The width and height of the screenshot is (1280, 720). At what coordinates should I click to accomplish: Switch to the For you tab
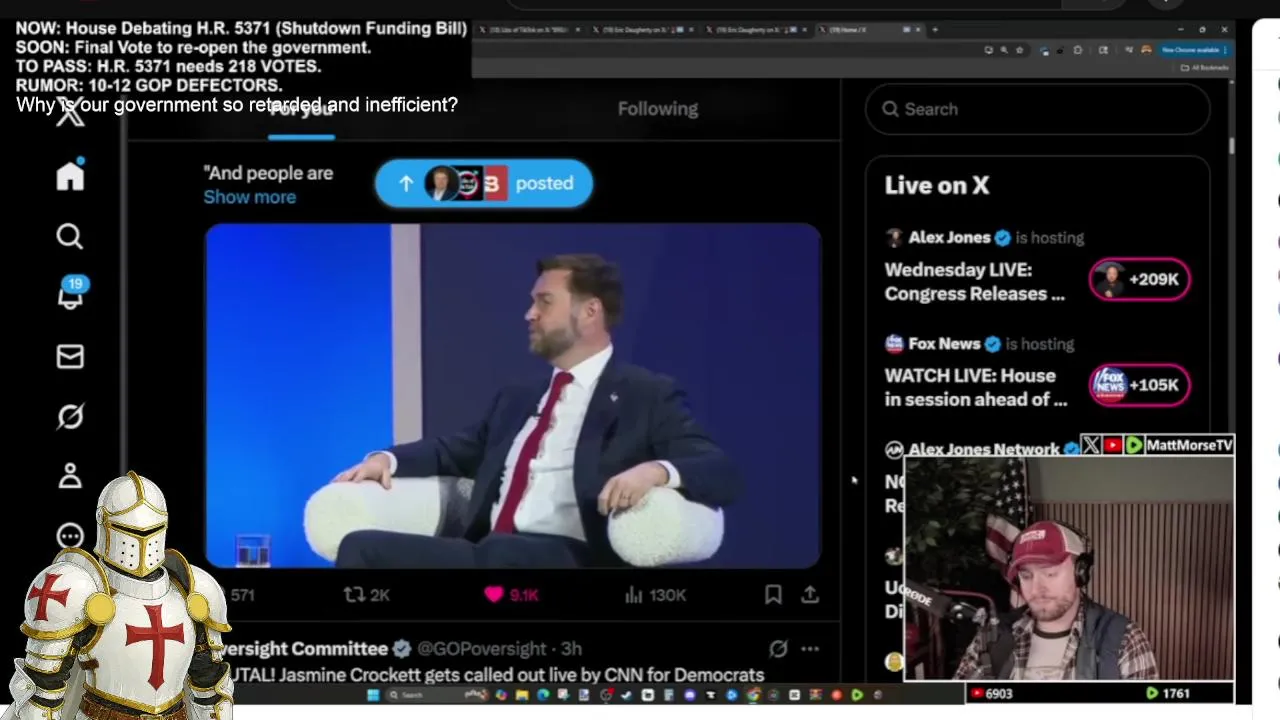coord(302,109)
